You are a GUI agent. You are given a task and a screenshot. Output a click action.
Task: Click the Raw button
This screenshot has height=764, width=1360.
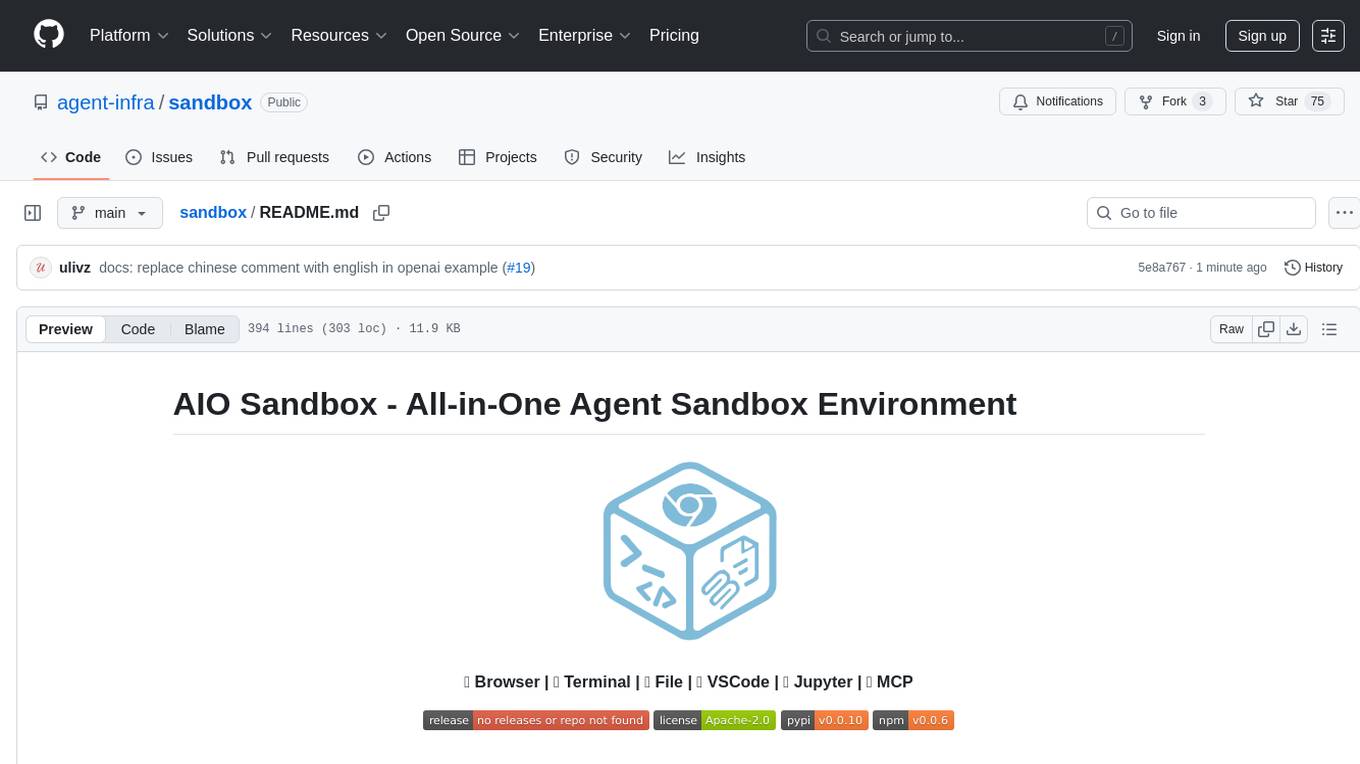(x=1231, y=329)
